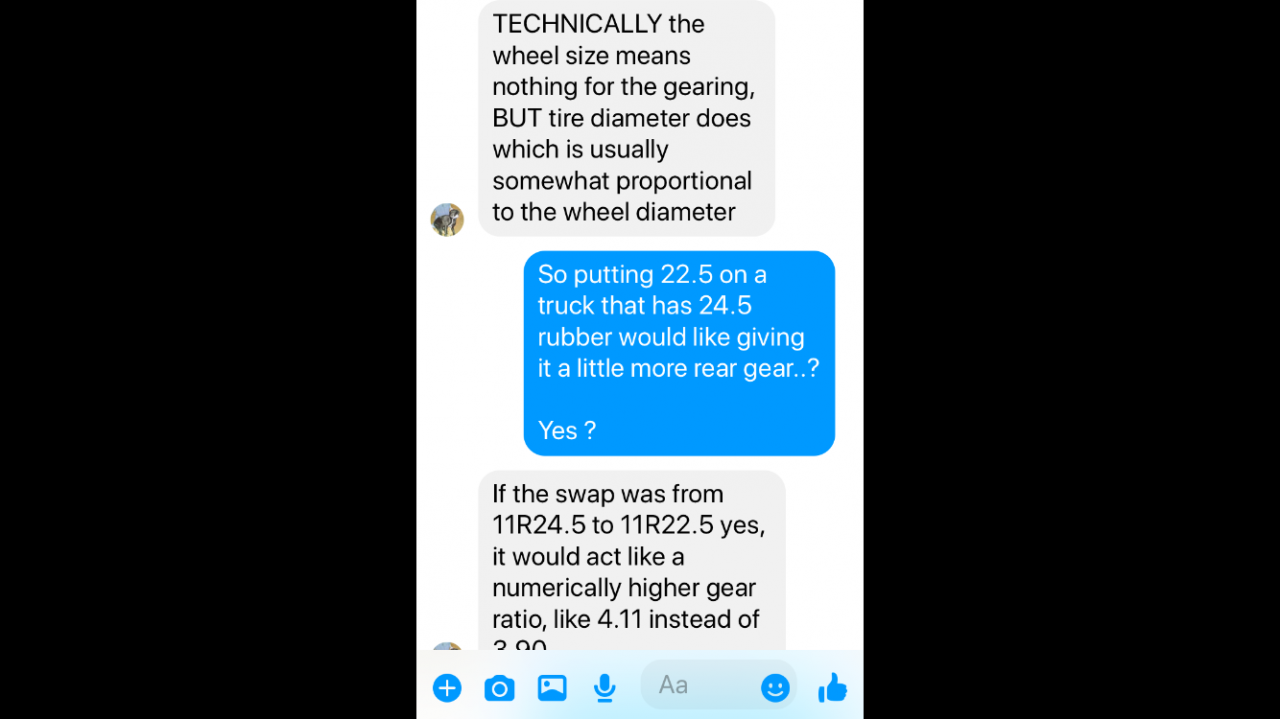The image size is (1280, 719).
Task: Tap the 'Yes ?' line in blue bubble
Action: click(567, 431)
